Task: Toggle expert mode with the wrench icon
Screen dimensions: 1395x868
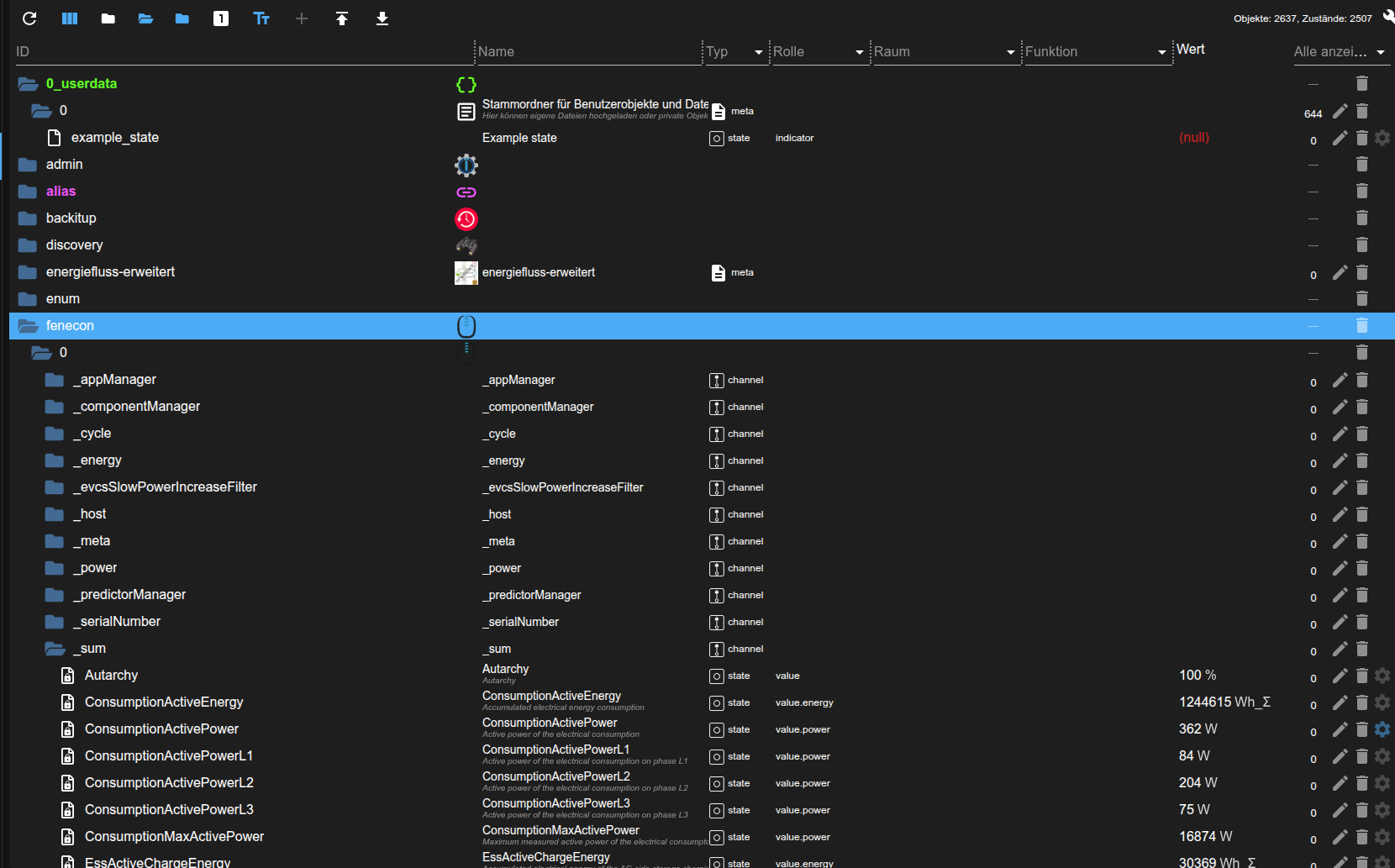Action: [1388, 17]
